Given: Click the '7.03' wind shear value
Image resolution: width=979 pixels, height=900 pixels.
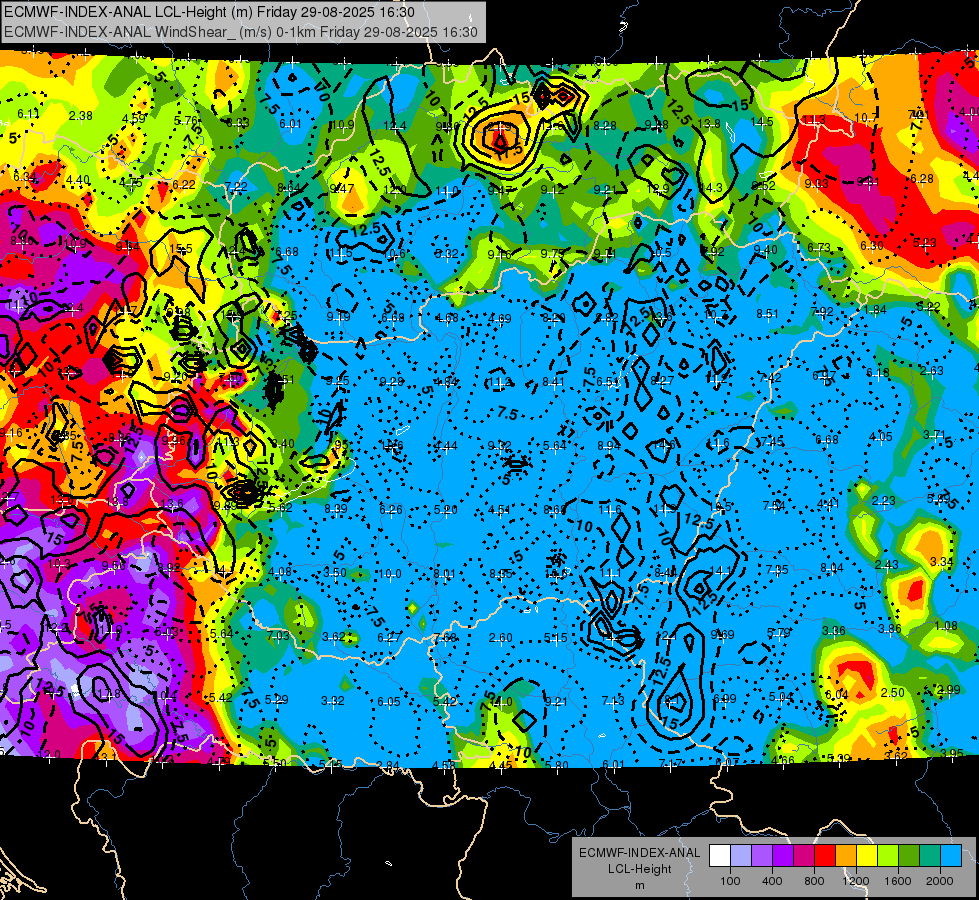Looking at the screenshot, I should tap(278, 636).
